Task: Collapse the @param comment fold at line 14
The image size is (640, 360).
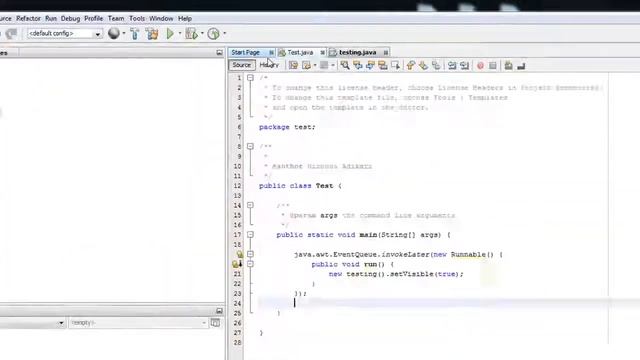Action: (250, 205)
